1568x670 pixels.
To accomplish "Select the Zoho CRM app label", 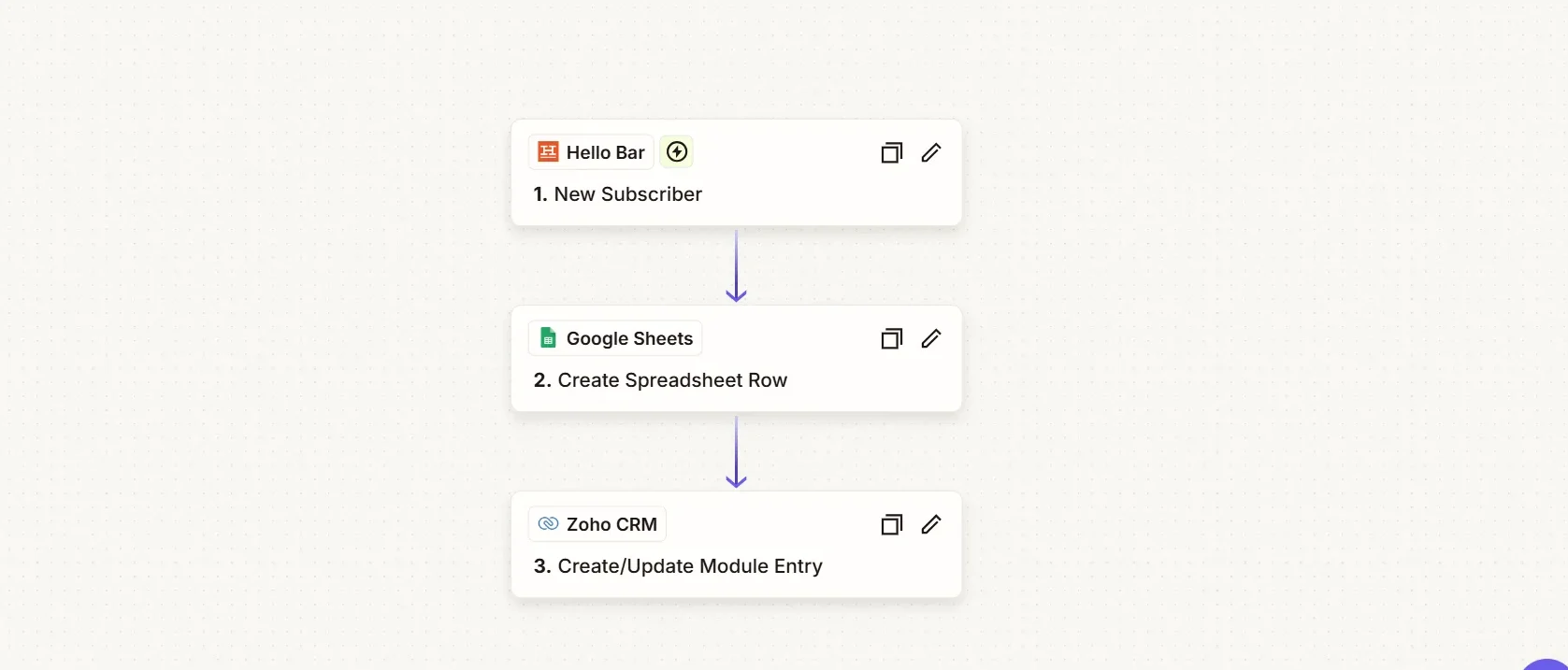I will 597,524.
